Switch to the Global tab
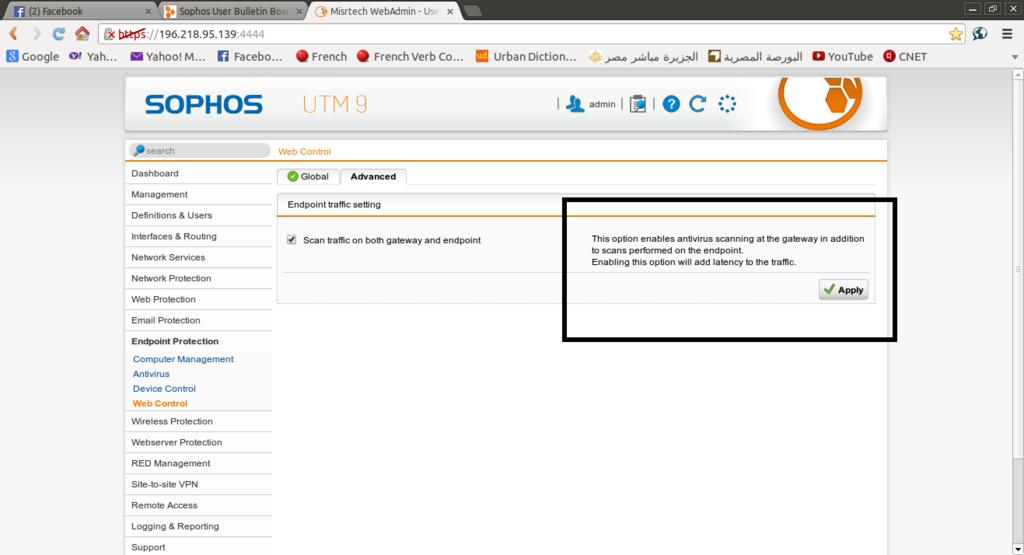 click(x=308, y=176)
